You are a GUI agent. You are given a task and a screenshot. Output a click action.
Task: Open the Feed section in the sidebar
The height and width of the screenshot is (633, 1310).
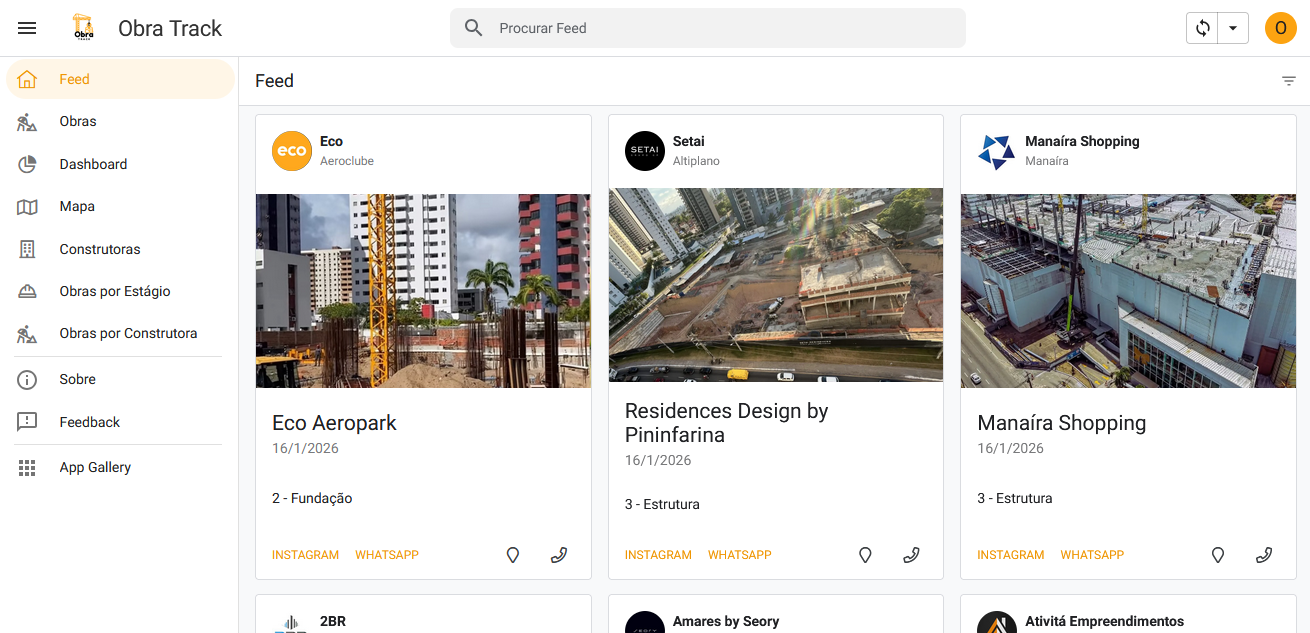click(73, 78)
